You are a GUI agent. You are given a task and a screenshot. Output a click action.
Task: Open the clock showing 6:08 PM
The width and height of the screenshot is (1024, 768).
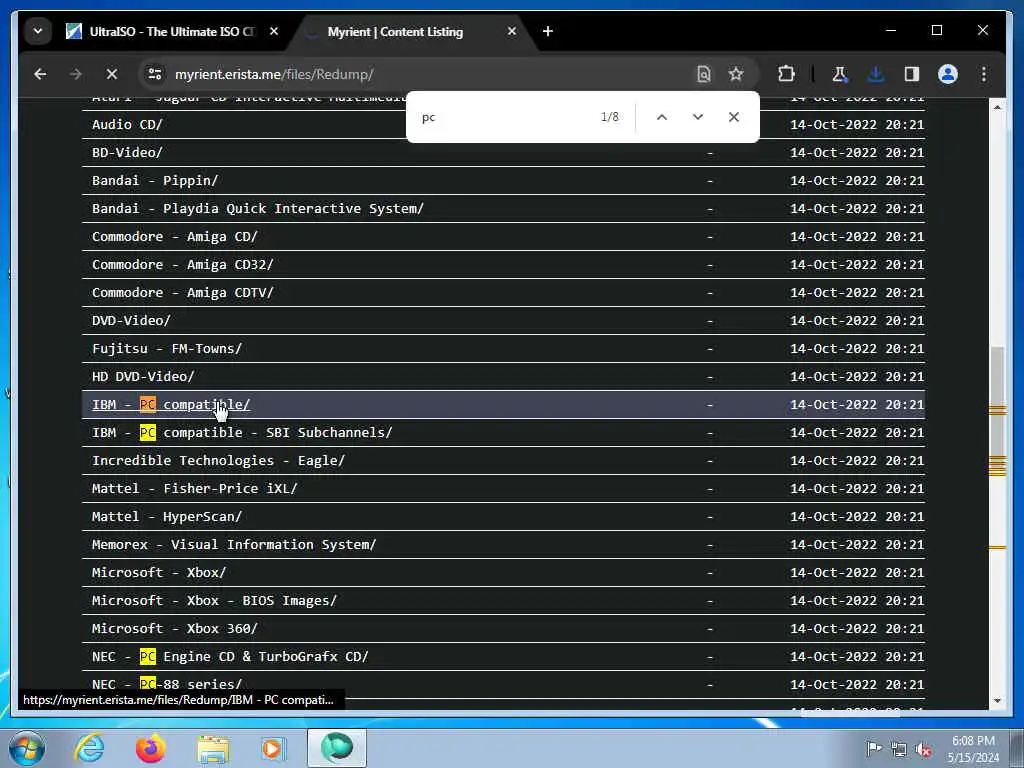pos(973,749)
